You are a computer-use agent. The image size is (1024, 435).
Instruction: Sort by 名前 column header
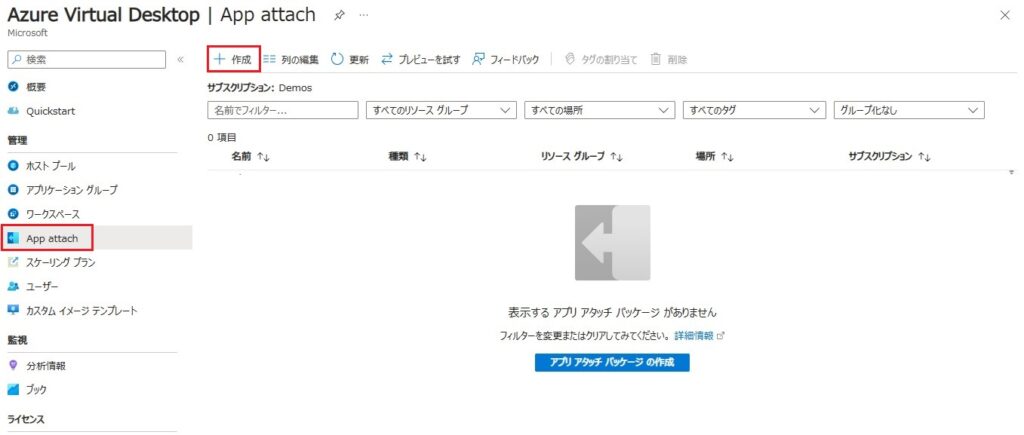click(x=251, y=157)
